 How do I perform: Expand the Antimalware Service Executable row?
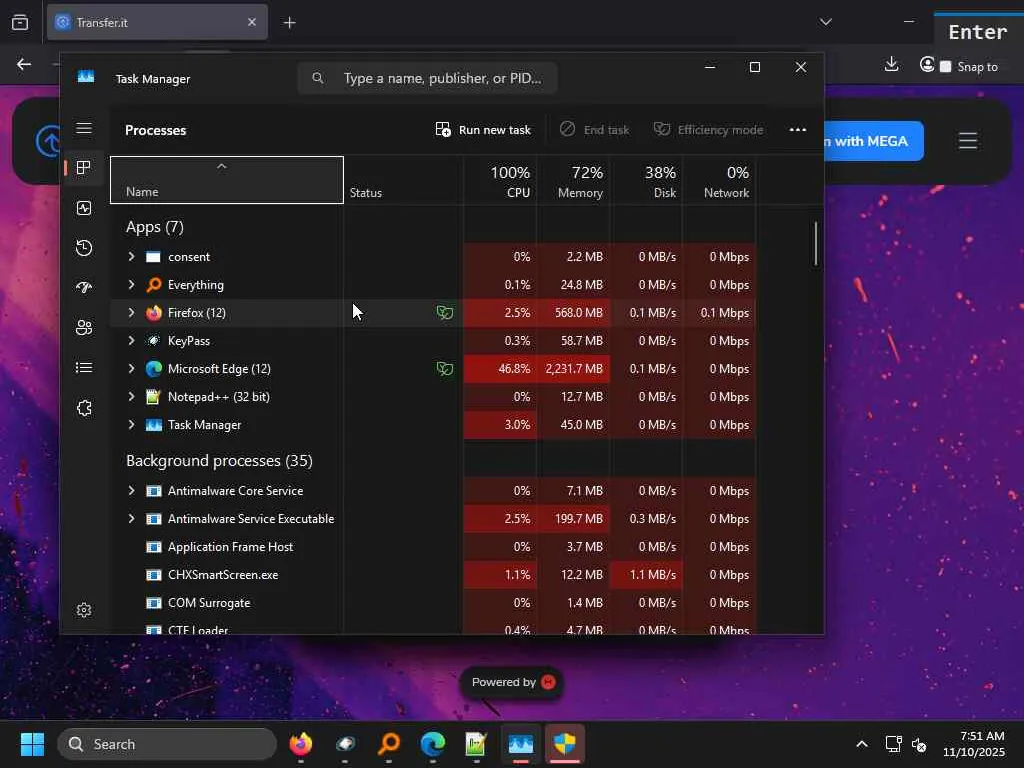tap(131, 519)
